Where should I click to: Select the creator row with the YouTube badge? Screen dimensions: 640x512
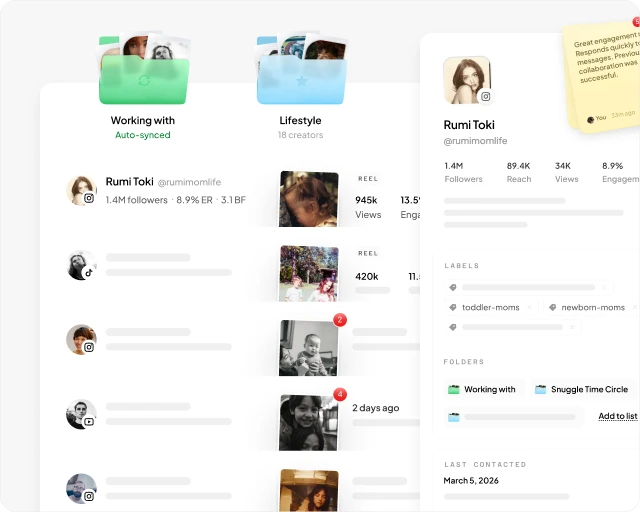tap(149, 414)
